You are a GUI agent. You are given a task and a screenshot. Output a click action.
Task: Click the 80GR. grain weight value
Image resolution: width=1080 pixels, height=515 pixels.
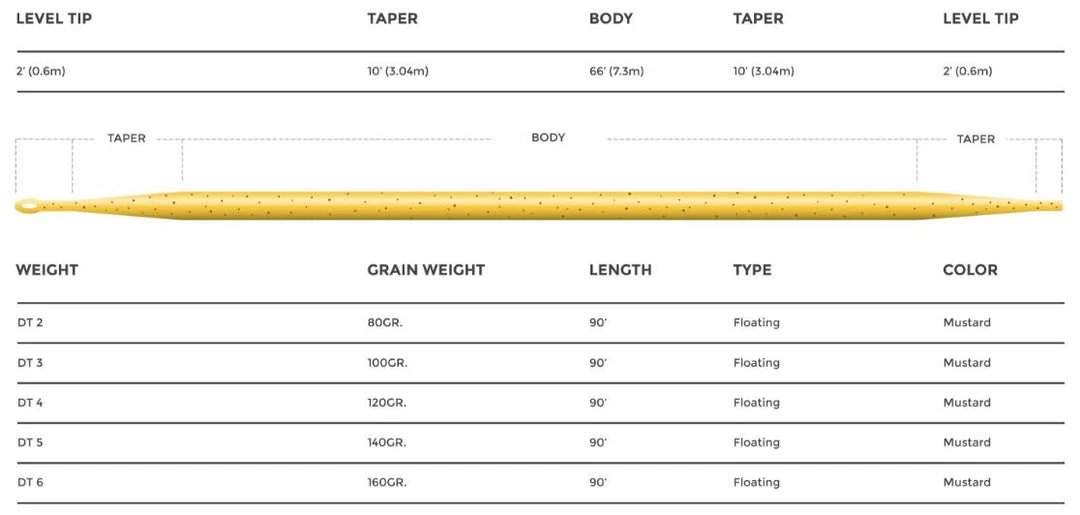click(386, 323)
